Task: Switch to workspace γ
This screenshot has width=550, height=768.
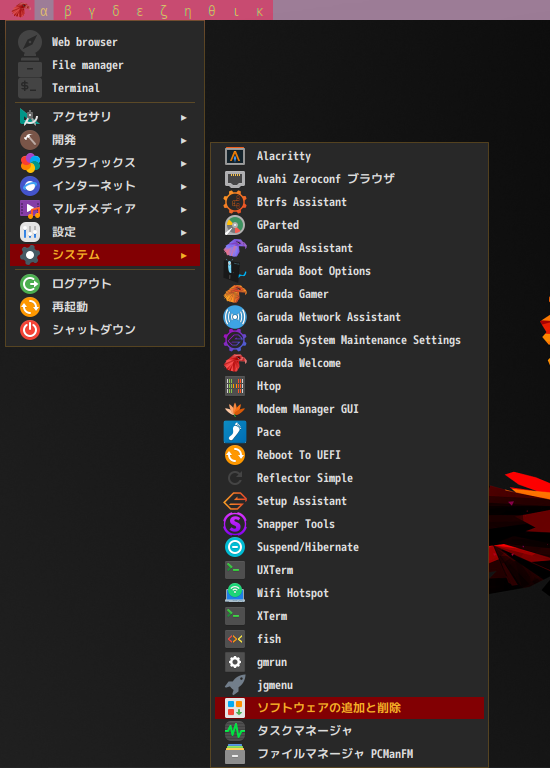Action: point(92,10)
